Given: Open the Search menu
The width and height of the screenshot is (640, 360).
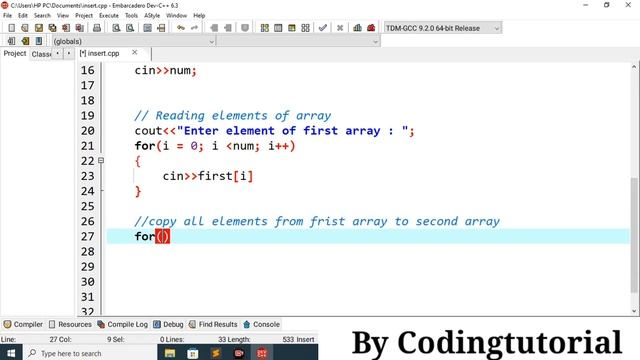Looking at the screenshot, I should [42, 16].
